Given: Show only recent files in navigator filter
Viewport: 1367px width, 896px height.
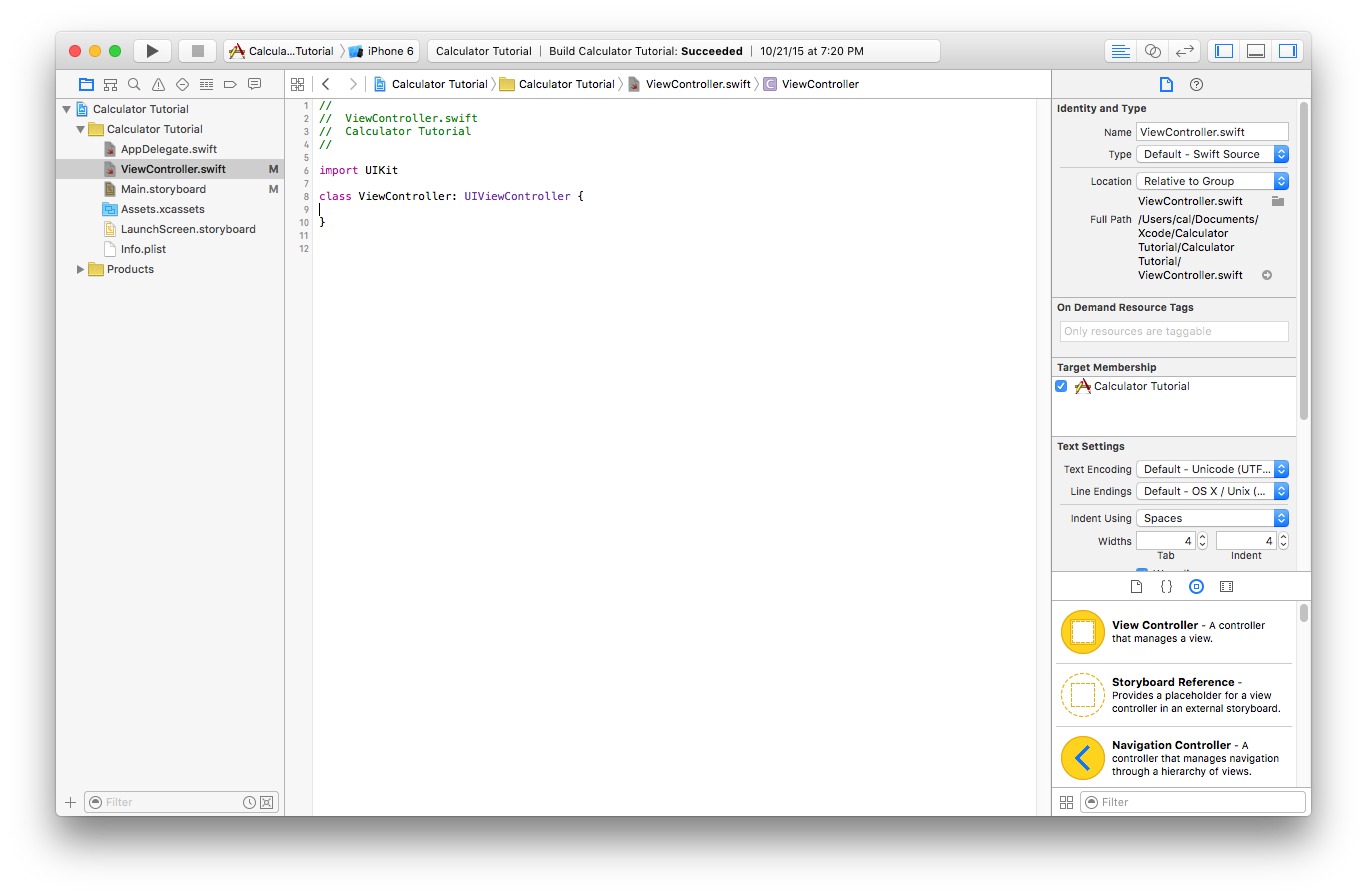Looking at the screenshot, I should pyautogui.click(x=249, y=802).
